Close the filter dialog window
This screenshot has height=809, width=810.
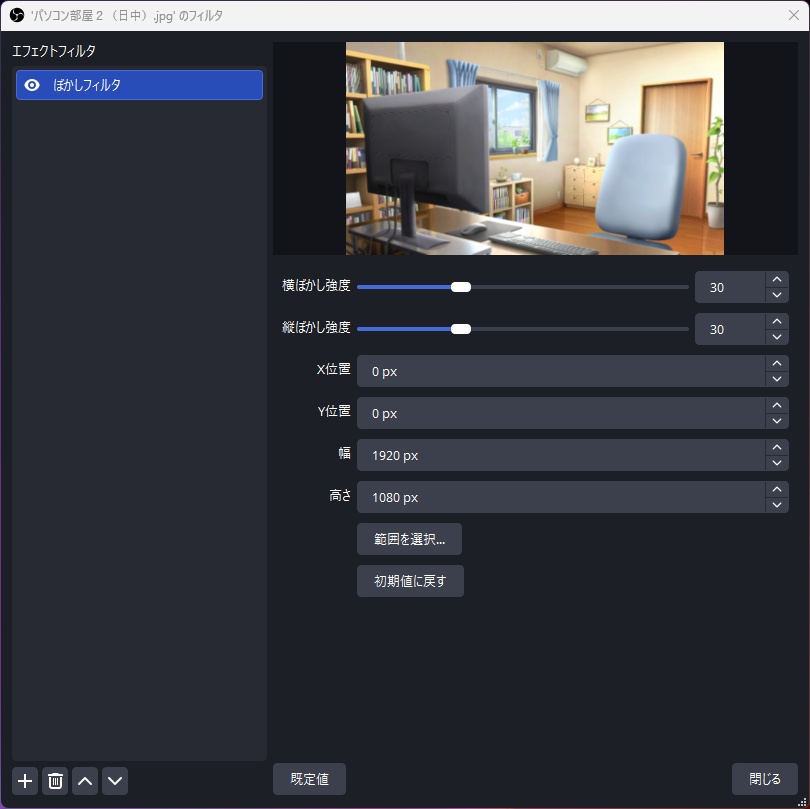pos(794,15)
